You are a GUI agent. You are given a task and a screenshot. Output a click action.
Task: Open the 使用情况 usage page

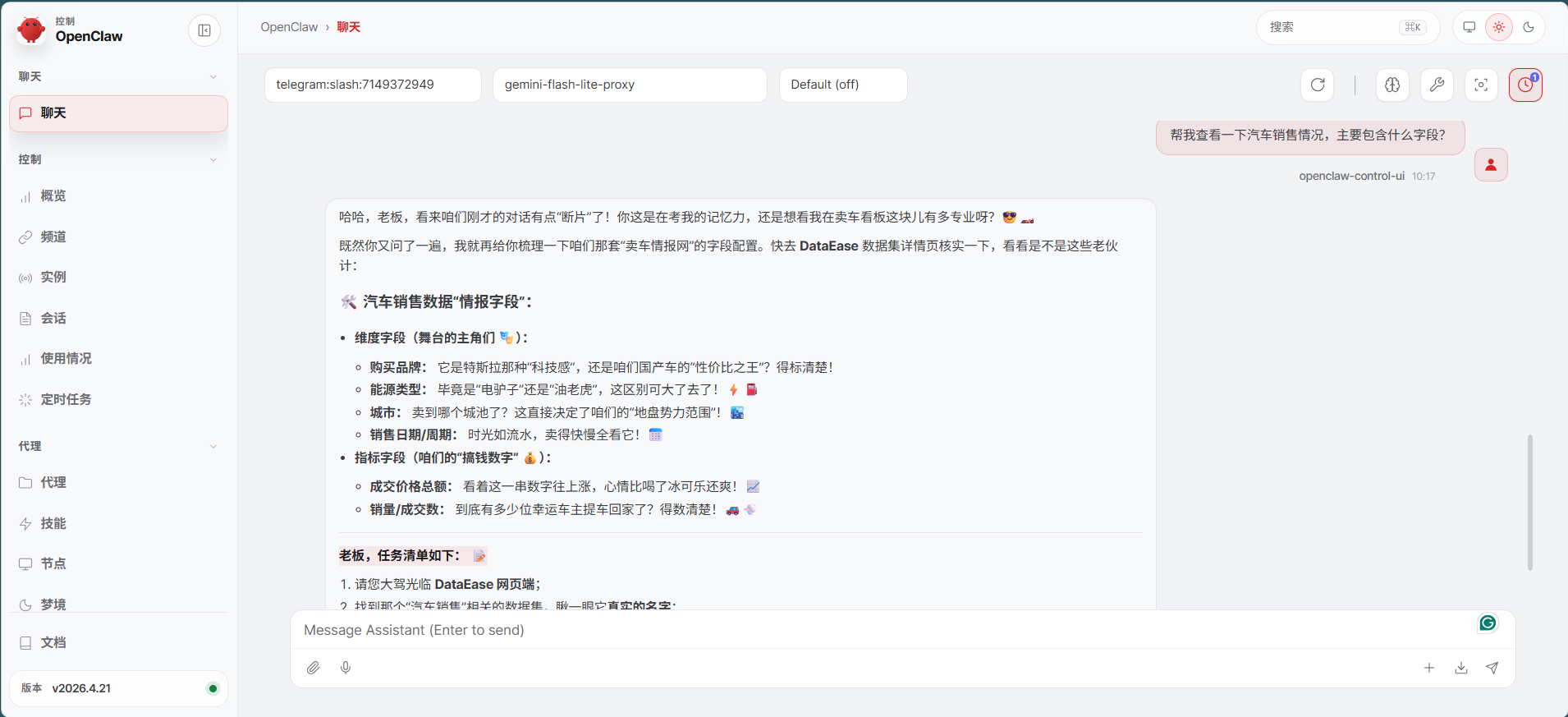[x=118, y=359]
